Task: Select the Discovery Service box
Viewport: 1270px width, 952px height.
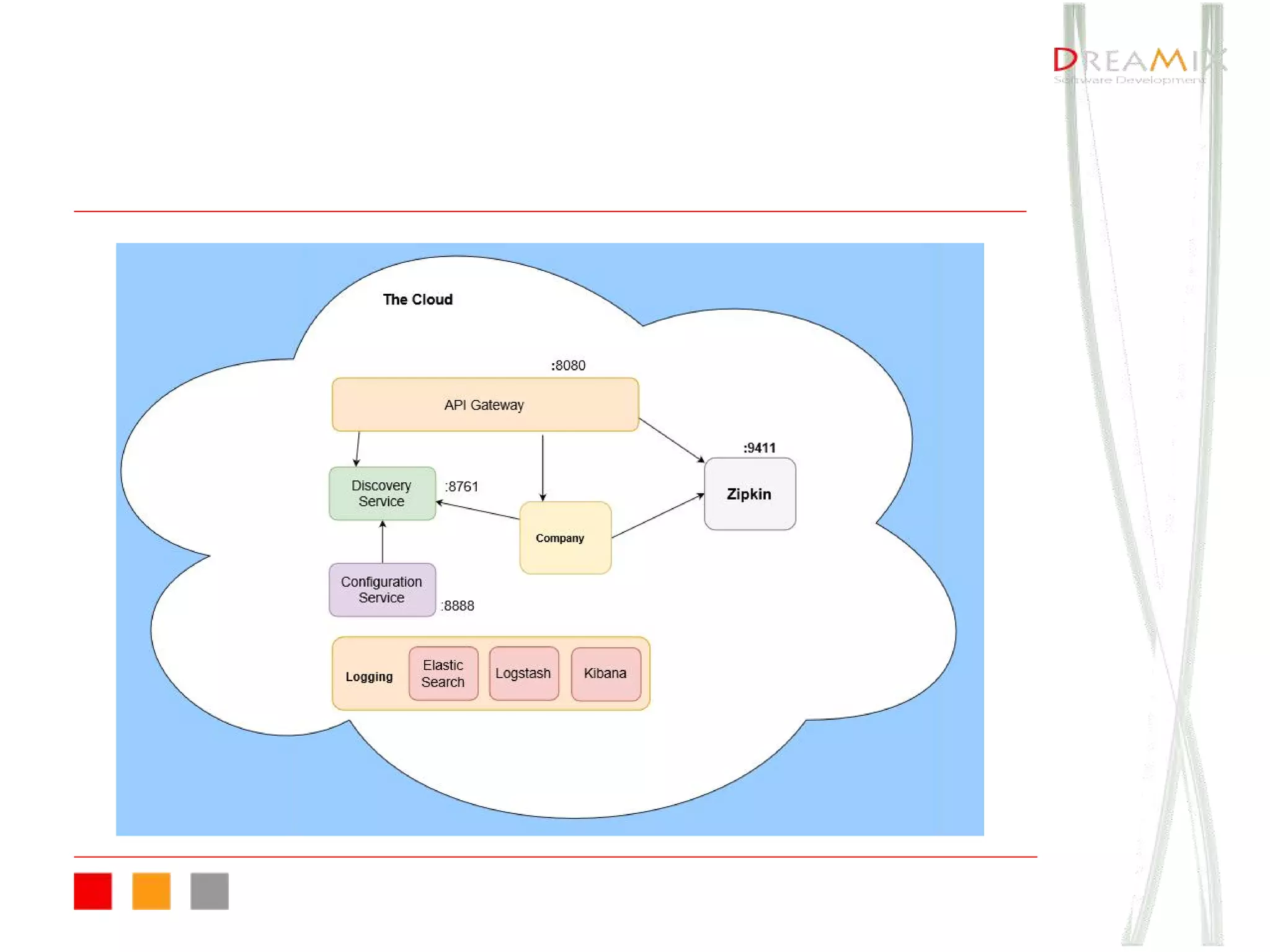Action: [x=382, y=493]
